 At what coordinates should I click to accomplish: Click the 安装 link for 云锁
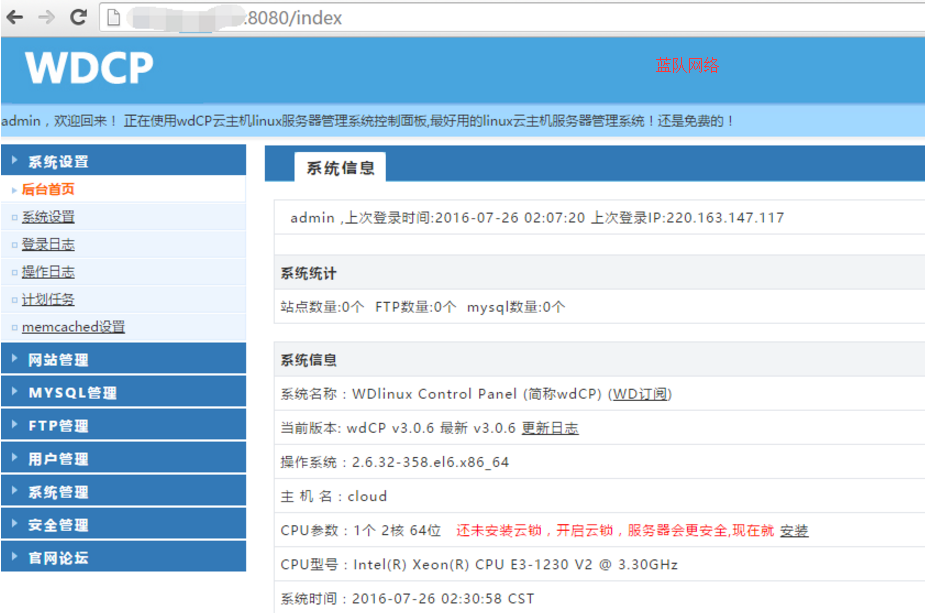794,530
